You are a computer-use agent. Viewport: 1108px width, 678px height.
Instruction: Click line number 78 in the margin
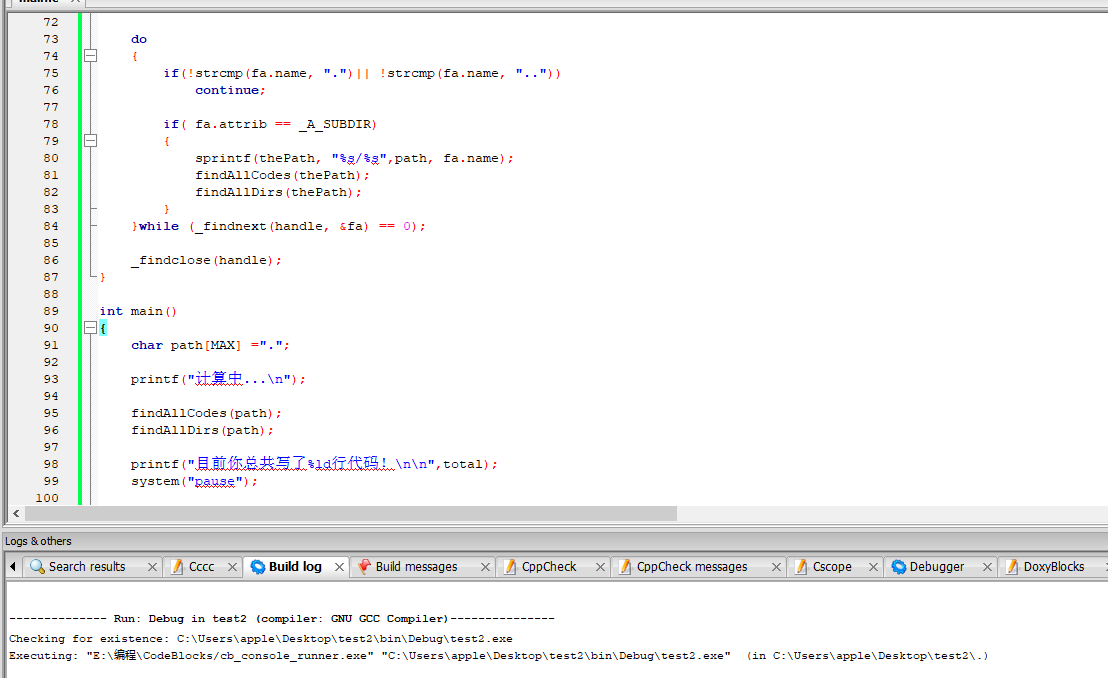click(x=51, y=124)
